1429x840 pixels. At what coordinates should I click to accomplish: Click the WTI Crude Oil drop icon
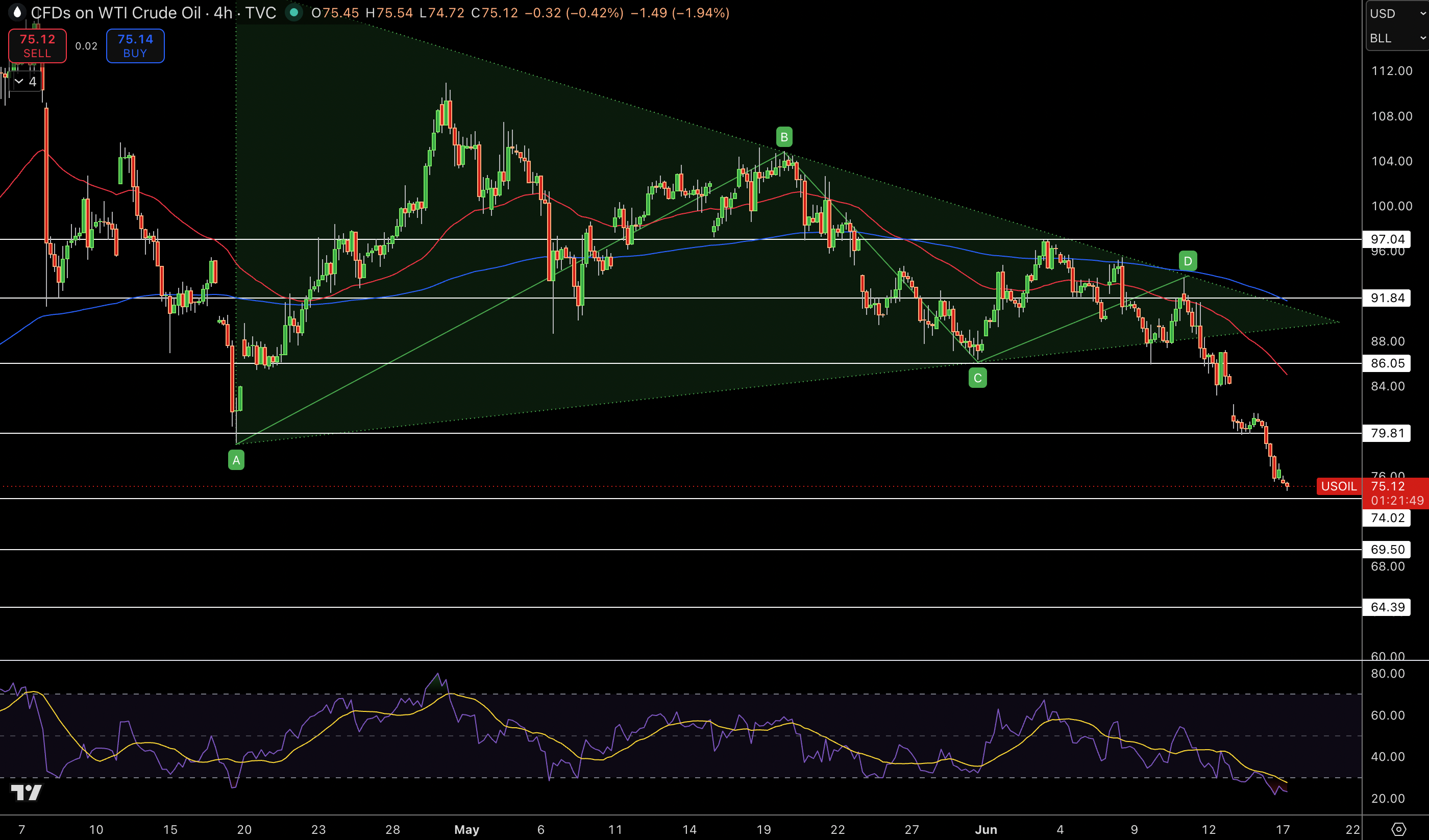pos(17,12)
